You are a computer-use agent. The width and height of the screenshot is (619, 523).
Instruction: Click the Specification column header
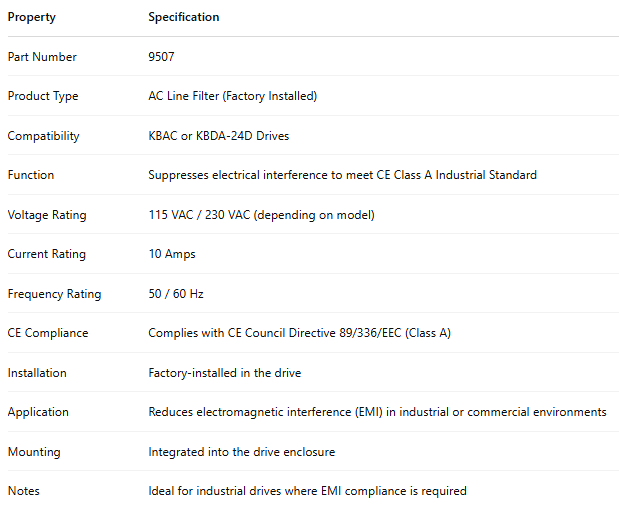click(x=184, y=17)
